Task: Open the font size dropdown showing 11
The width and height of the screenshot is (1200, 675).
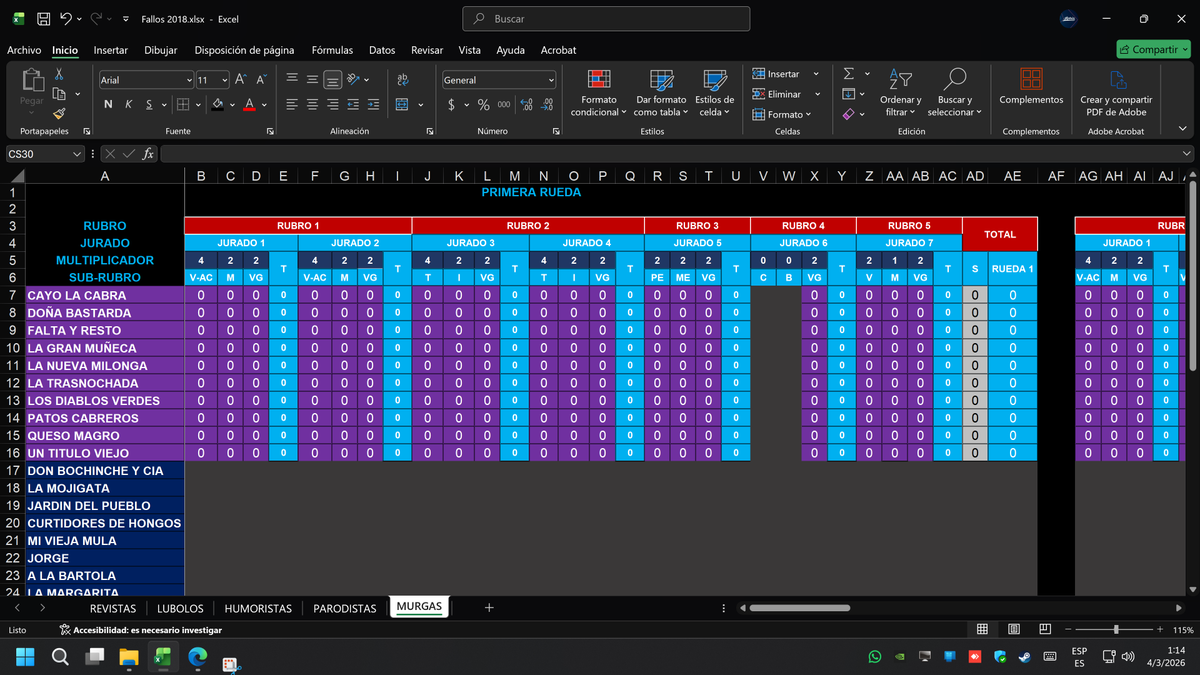Action: coord(225,80)
